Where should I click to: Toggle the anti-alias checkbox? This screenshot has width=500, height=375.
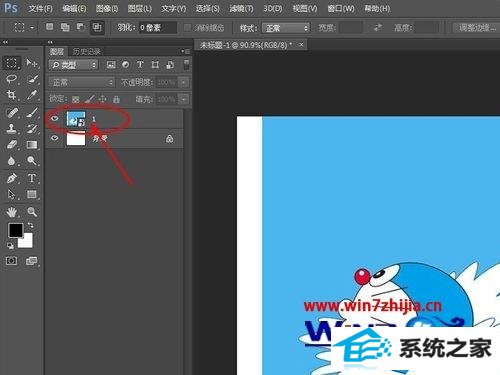point(187,27)
